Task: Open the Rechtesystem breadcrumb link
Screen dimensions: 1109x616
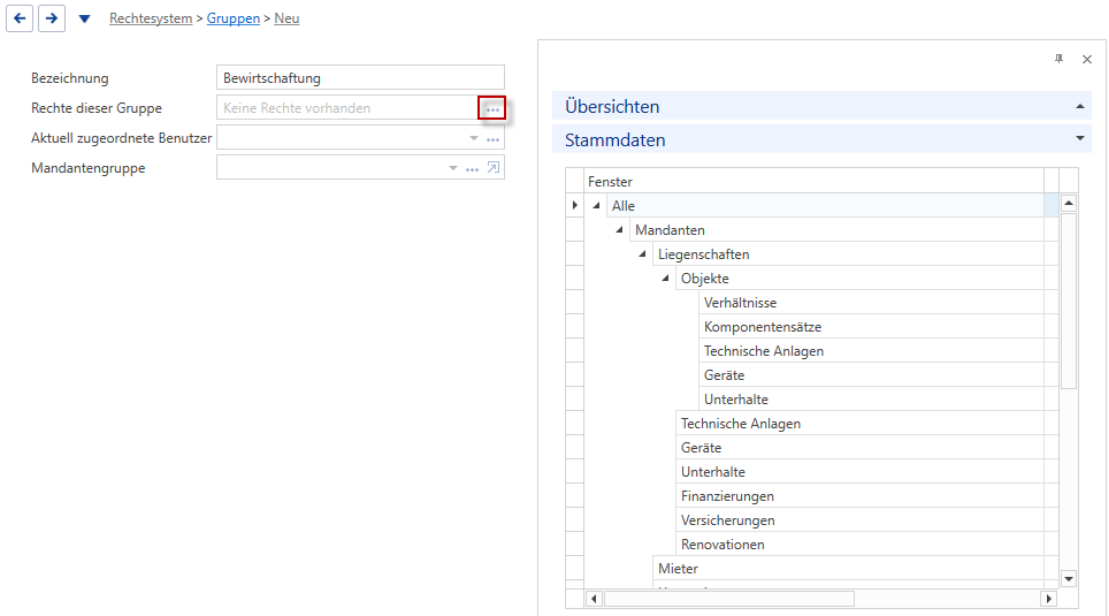Action: coord(151,18)
